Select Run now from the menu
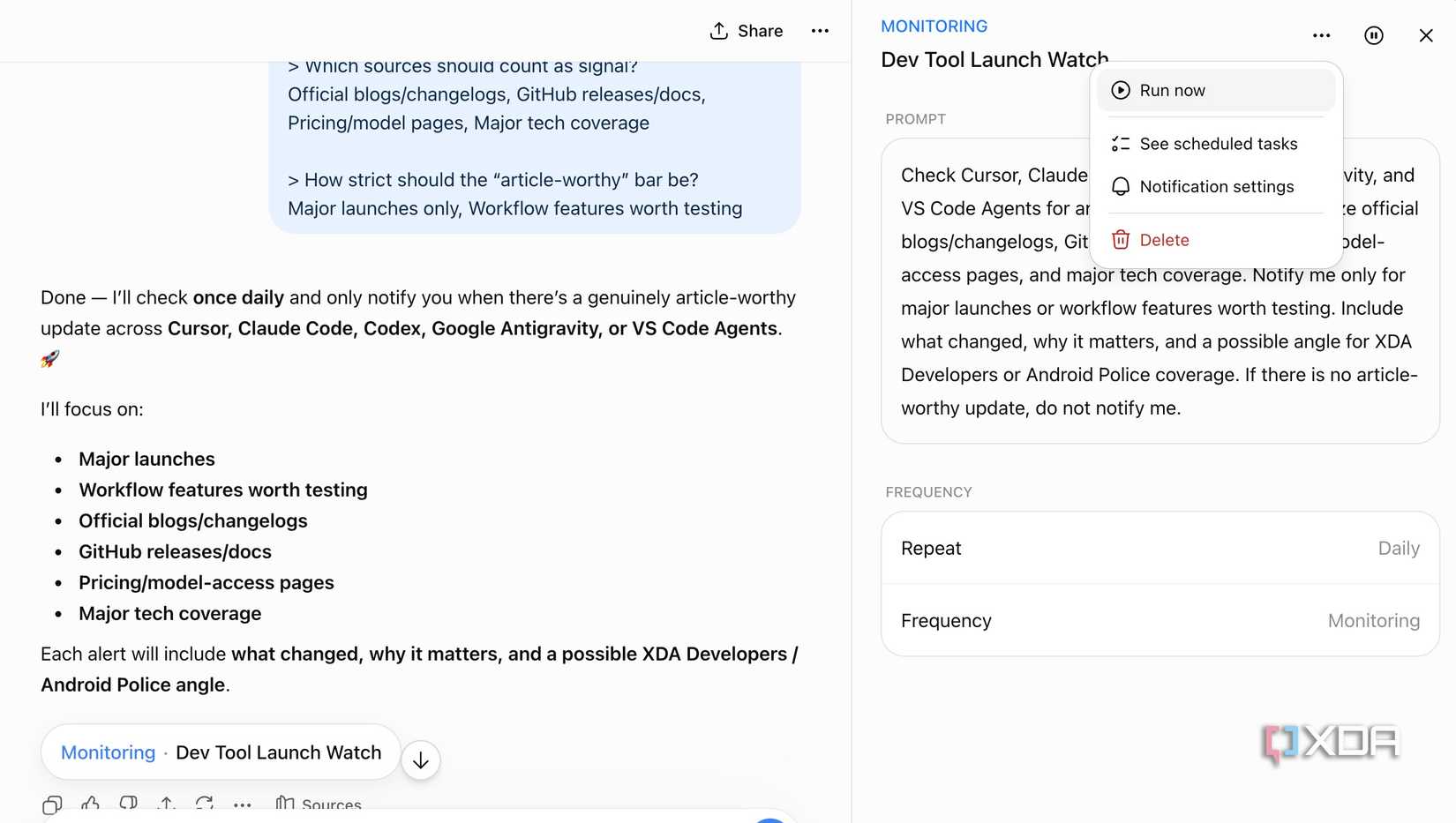Image resolution: width=1456 pixels, height=823 pixels. coord(1216,90)
